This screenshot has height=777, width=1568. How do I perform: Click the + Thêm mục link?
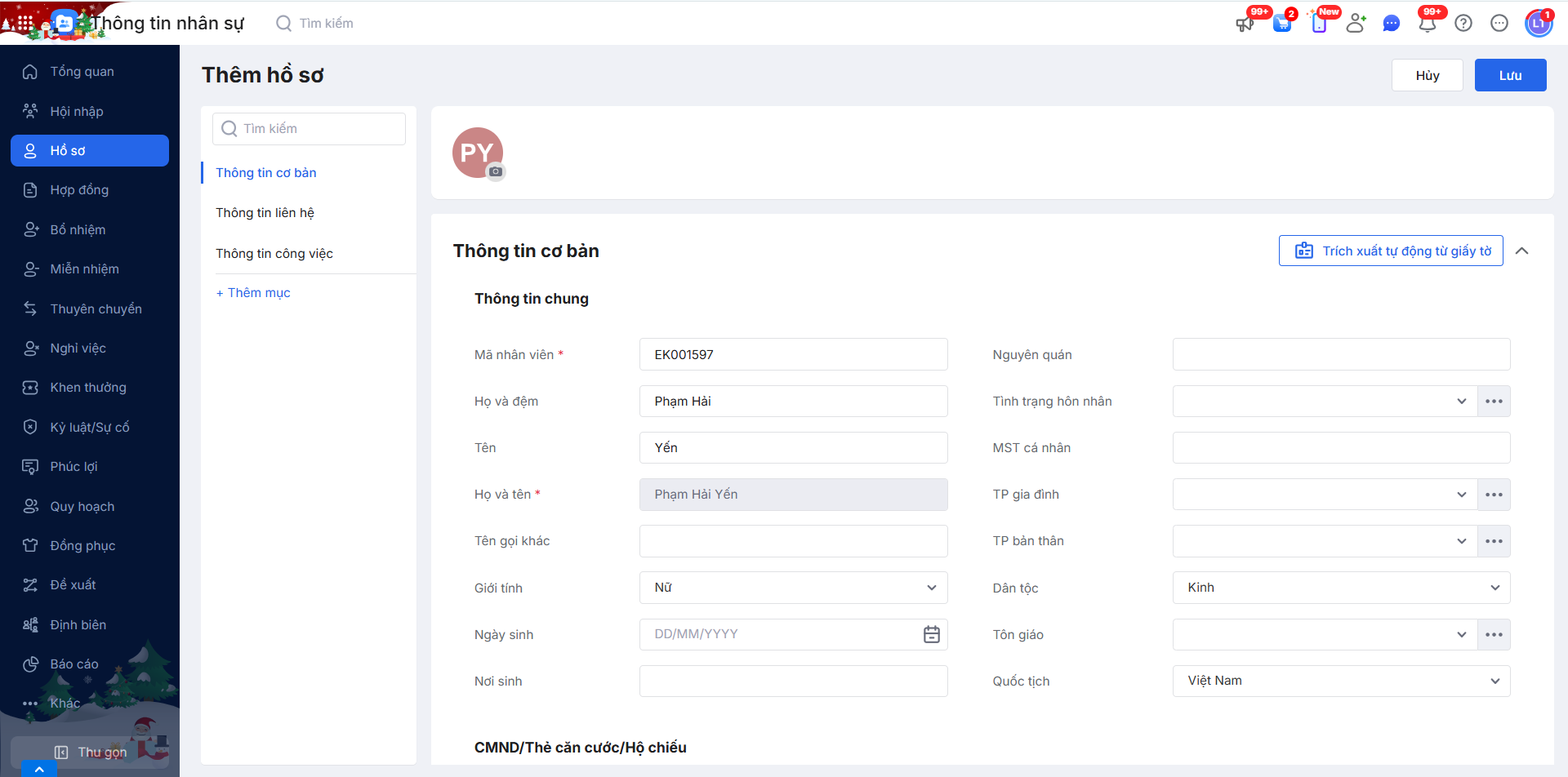[x=253, y=293]
